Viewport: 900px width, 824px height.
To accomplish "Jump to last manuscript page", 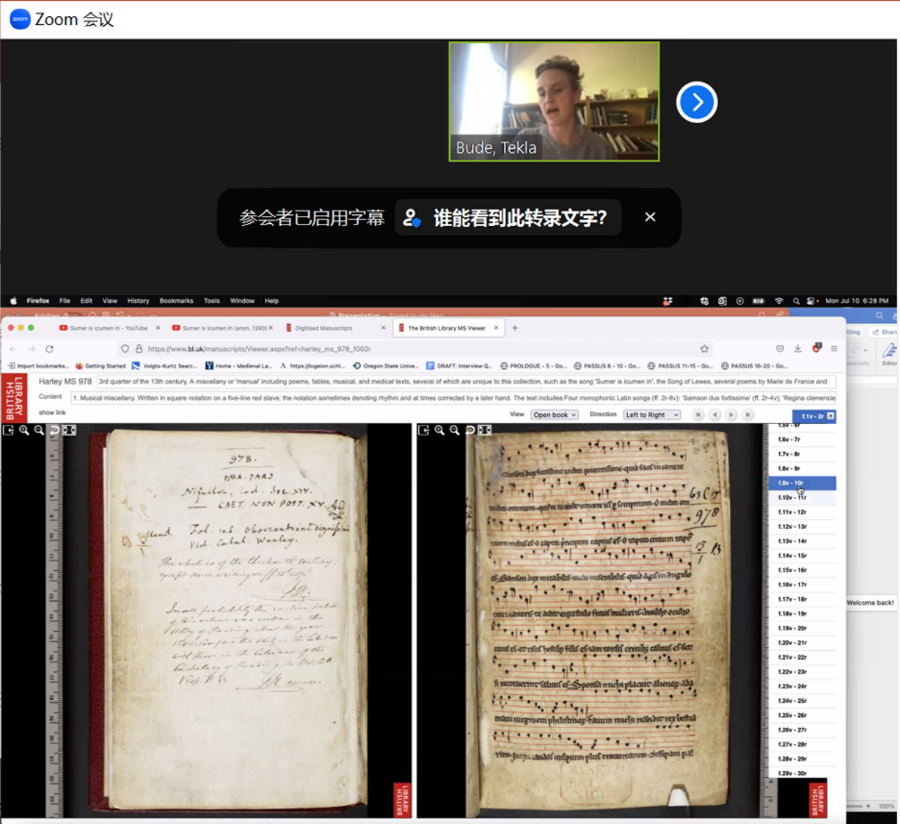I will coord(747,415).
